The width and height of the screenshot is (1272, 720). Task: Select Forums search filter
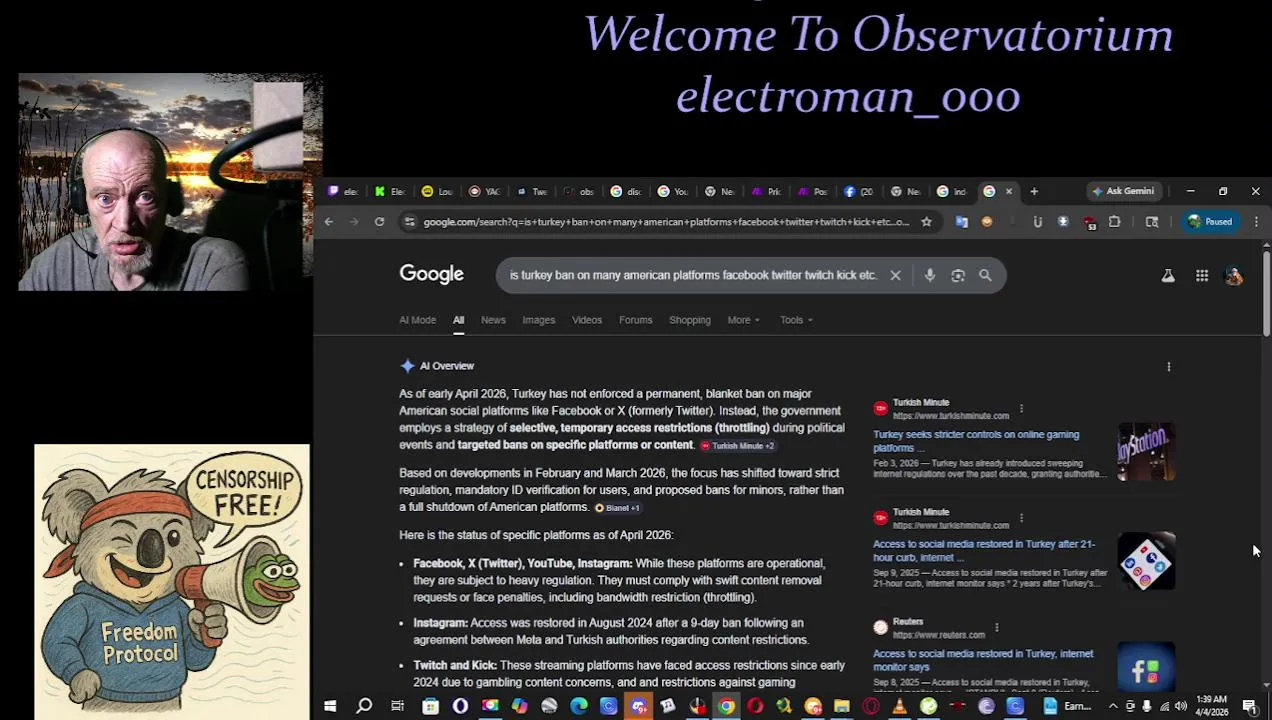click(x=635, y=320)
